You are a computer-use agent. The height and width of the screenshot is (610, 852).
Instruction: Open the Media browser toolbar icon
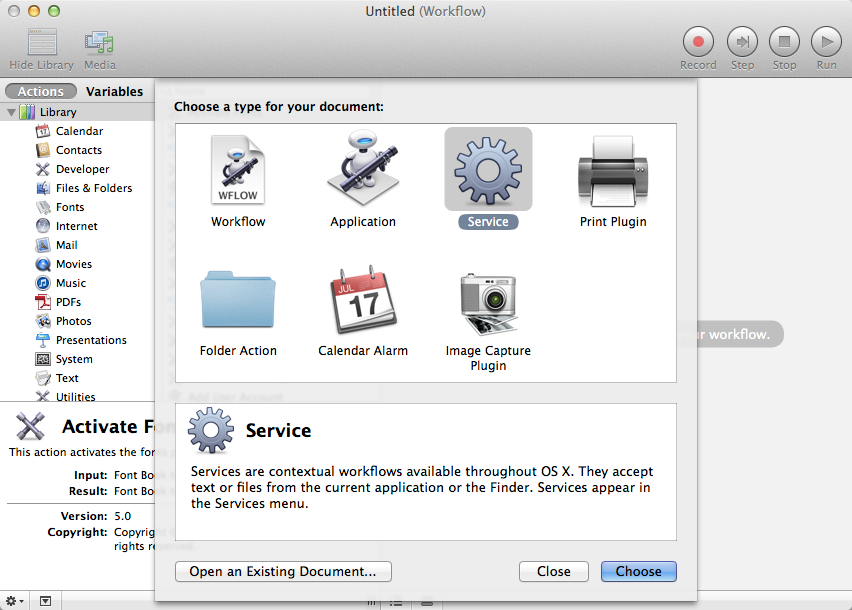point(99,42)
